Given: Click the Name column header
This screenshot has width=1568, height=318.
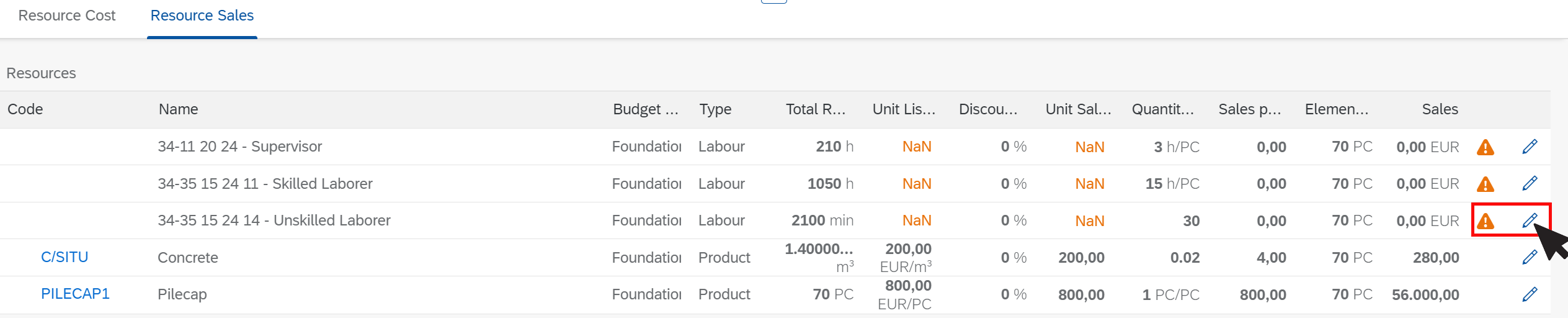Looking at the screenshot, I should pyautogui.click(x=179, y=109).
